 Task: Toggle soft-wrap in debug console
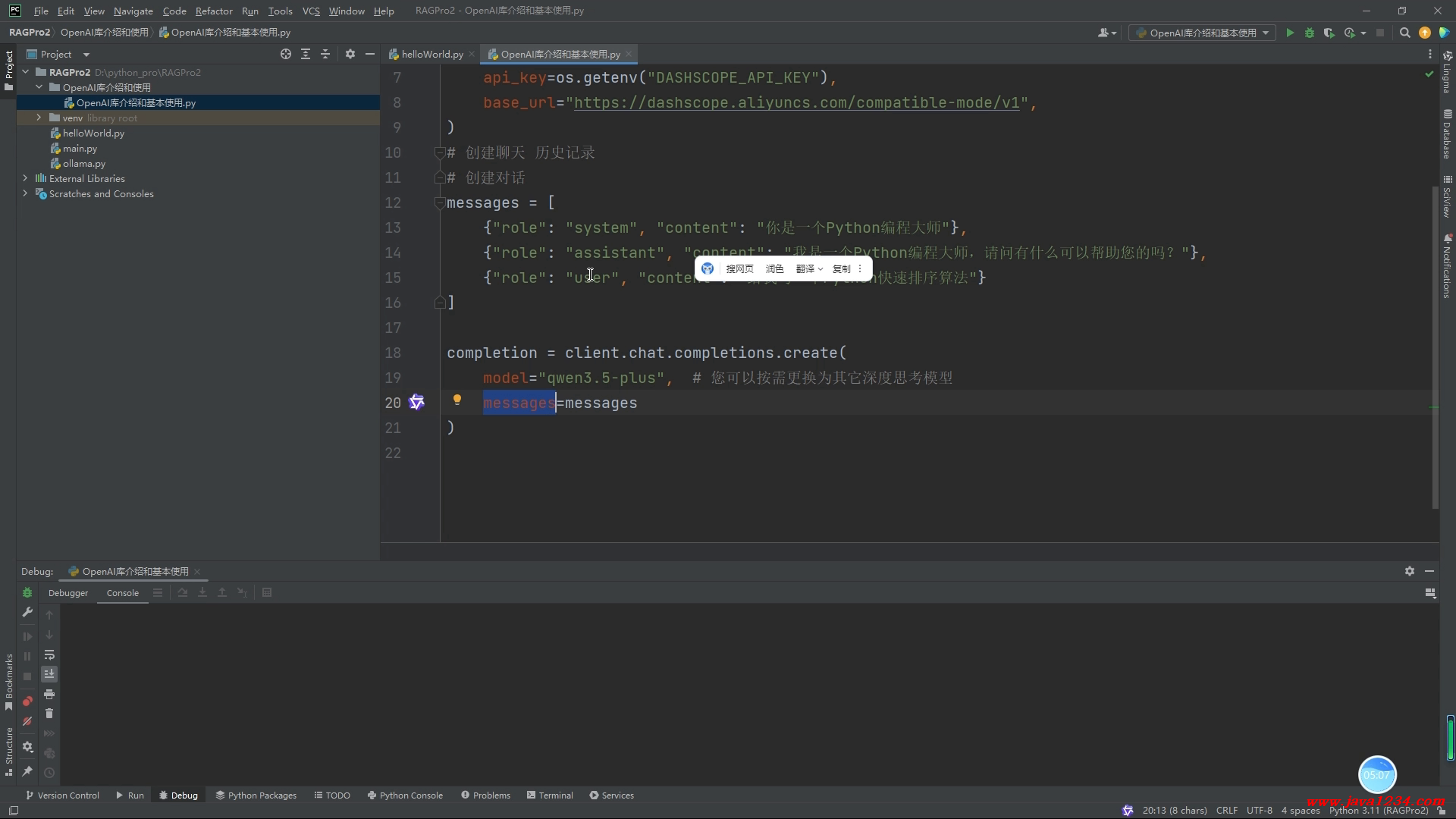(x=49, y=654)
